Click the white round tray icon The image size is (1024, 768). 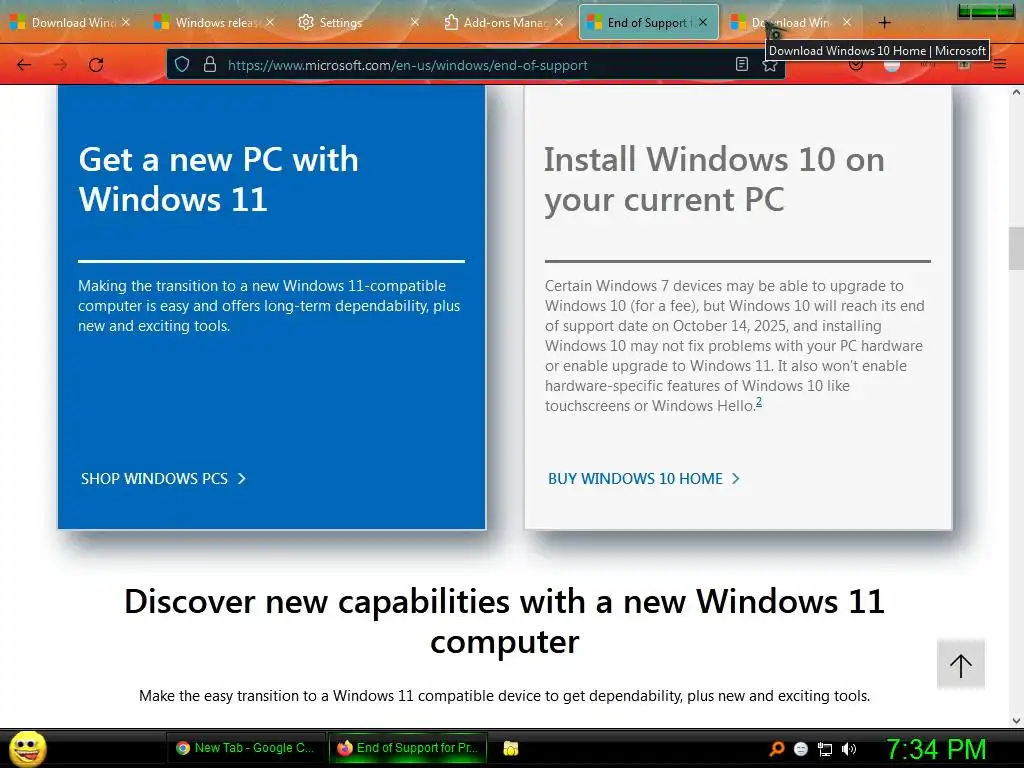801,749
